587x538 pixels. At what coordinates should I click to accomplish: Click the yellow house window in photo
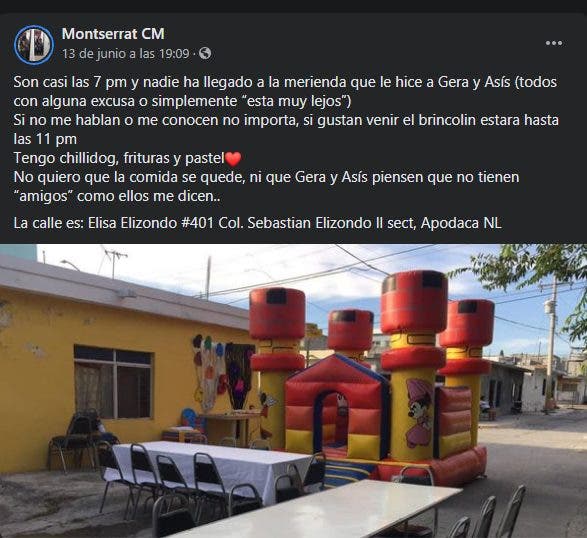pos(113,382)
